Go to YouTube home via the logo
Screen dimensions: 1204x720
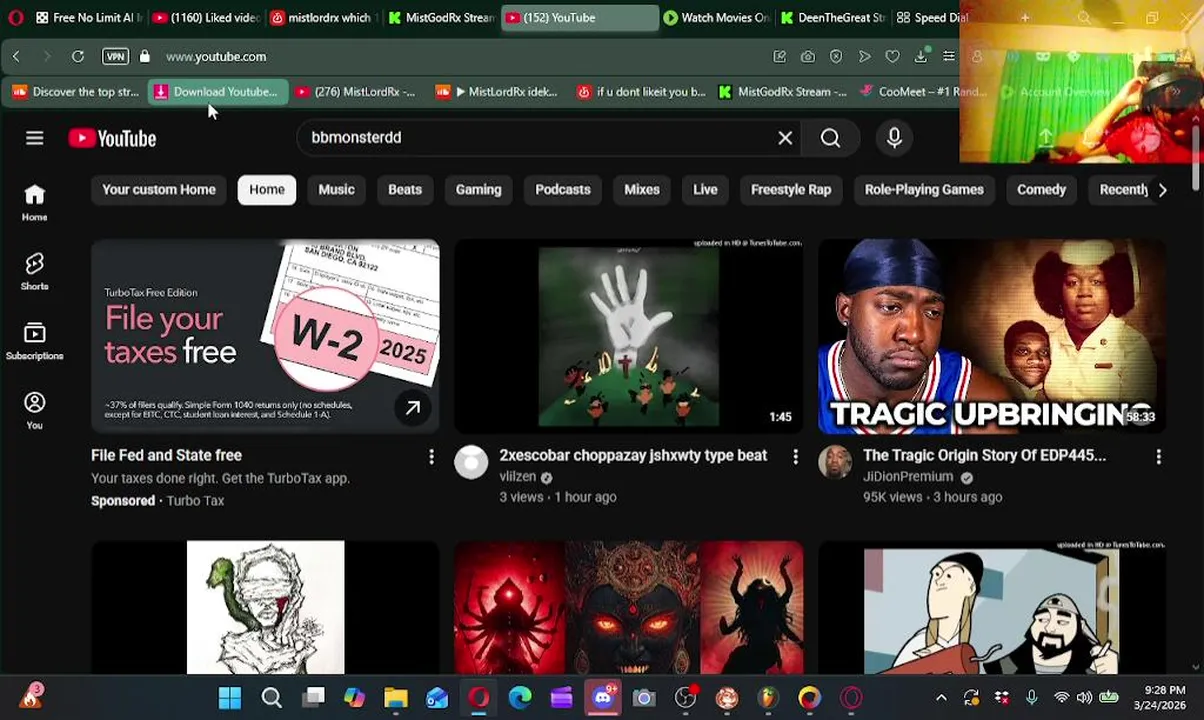click(x=112, y=138)
